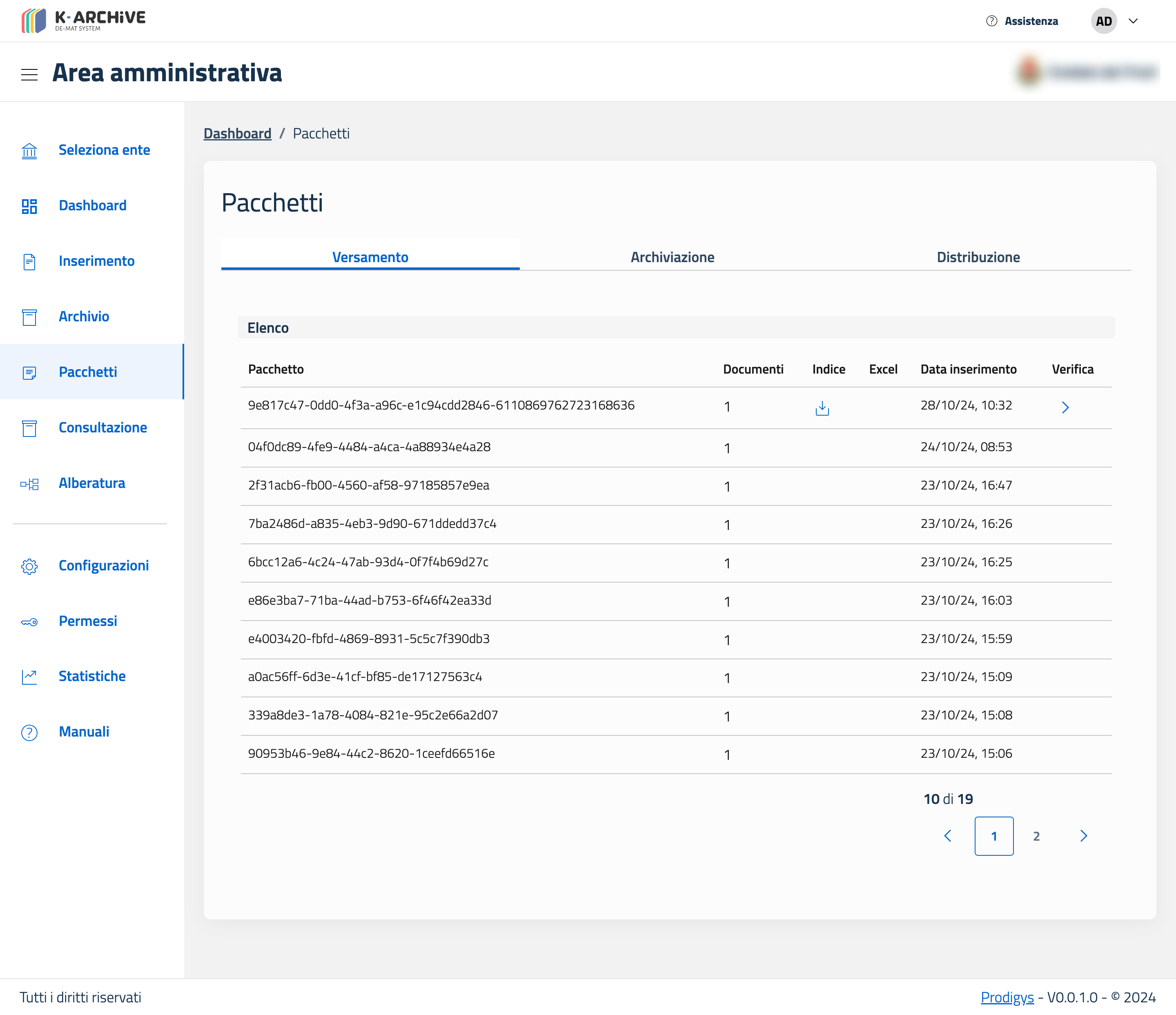Open Manuali in the sidebar
1176x1015 pixels.
[x=84, y=731]
